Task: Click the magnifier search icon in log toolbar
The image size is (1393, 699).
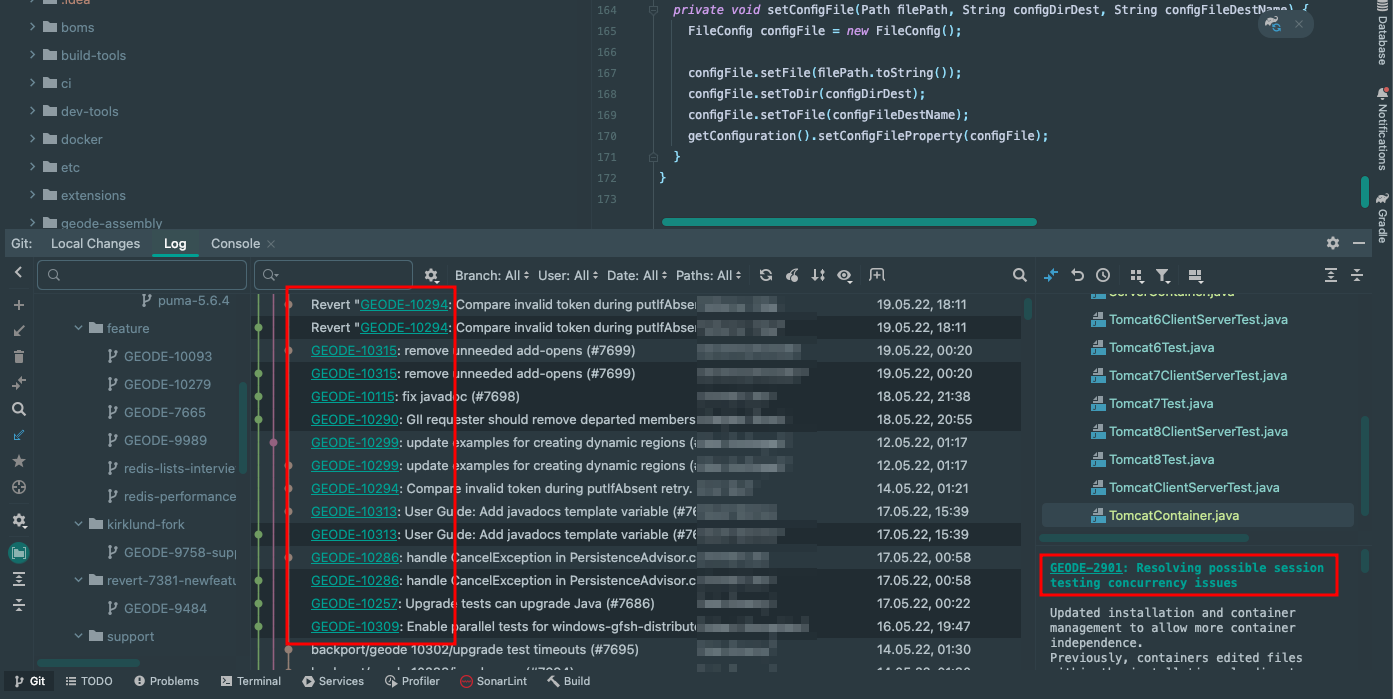Action: [x=1019, y=275]
